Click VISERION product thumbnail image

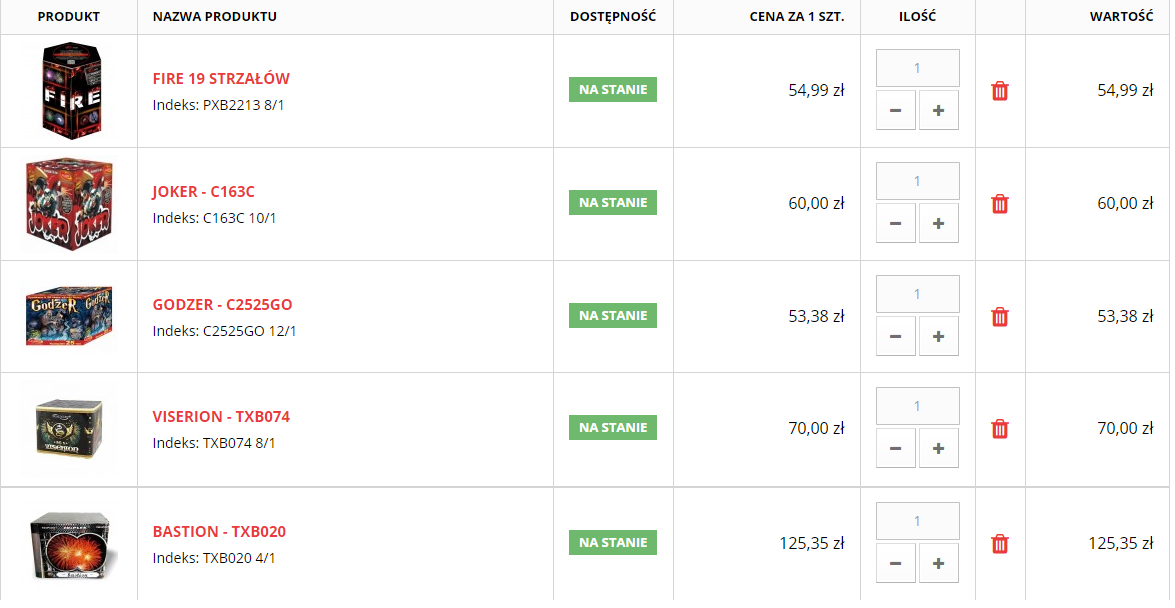pos(69,430)
